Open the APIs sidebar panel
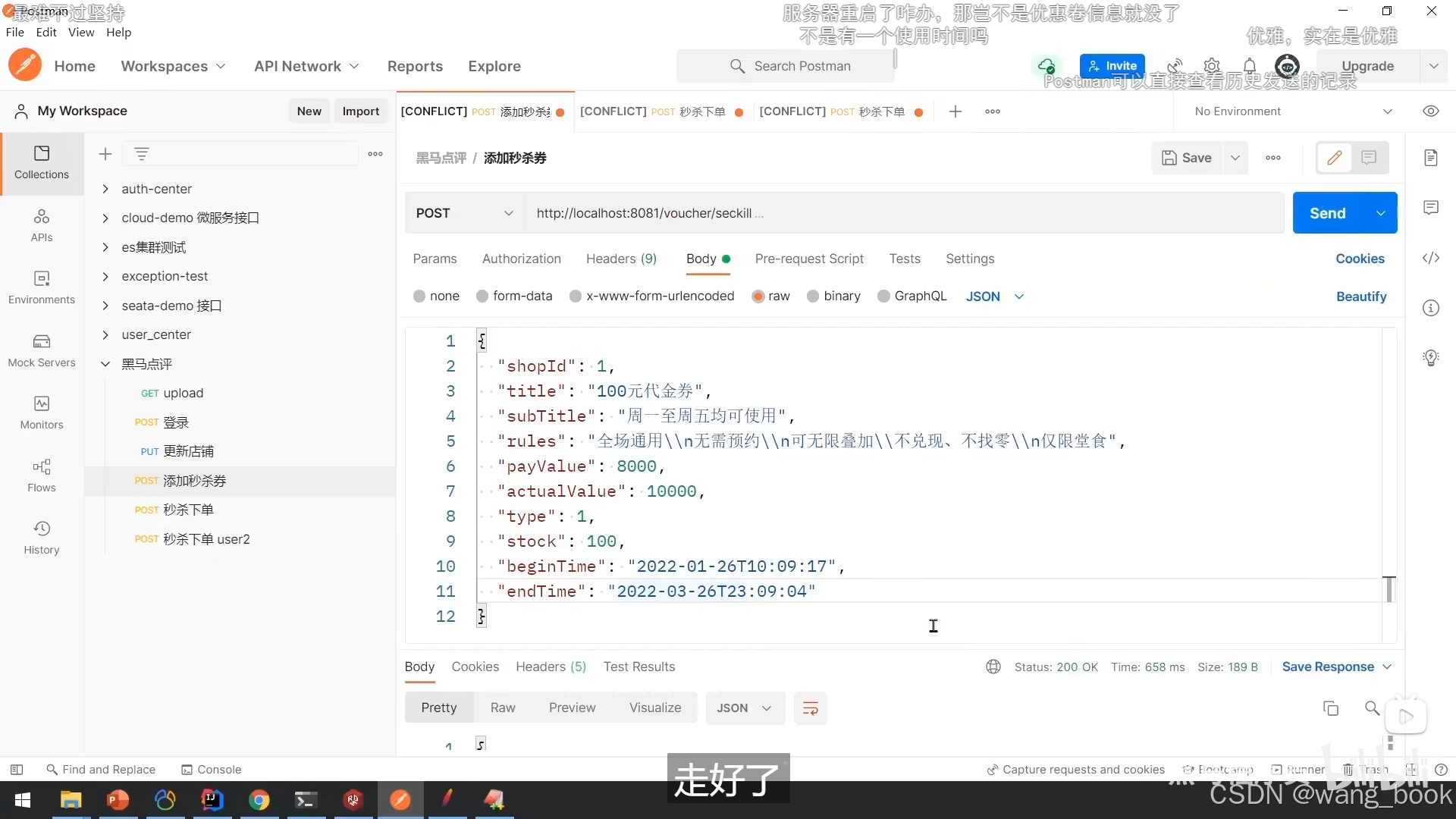The image size is (1456, 819). 42,225
